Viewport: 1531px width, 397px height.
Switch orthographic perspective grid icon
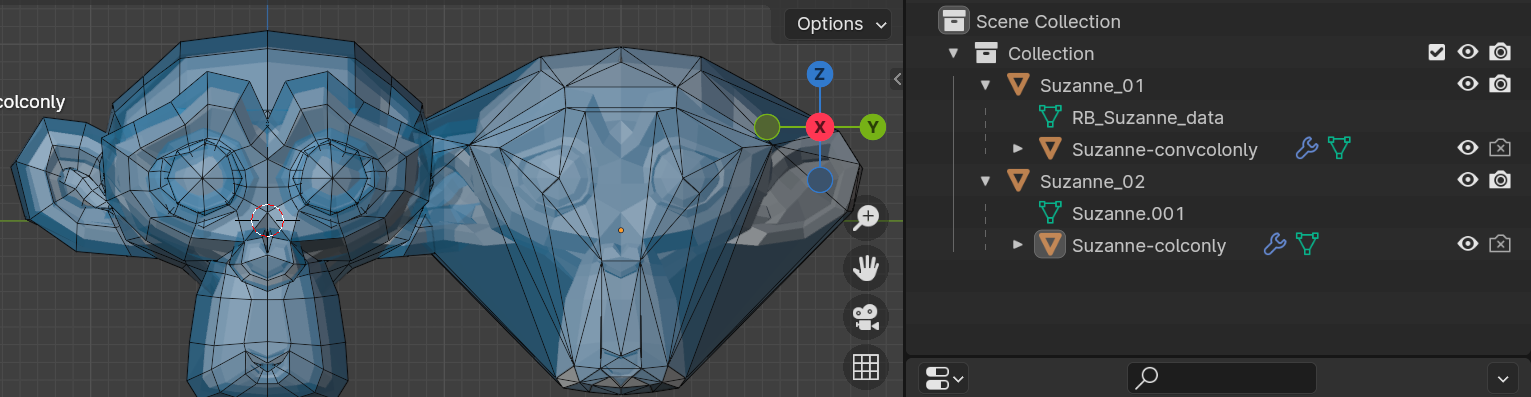point(866,367)
